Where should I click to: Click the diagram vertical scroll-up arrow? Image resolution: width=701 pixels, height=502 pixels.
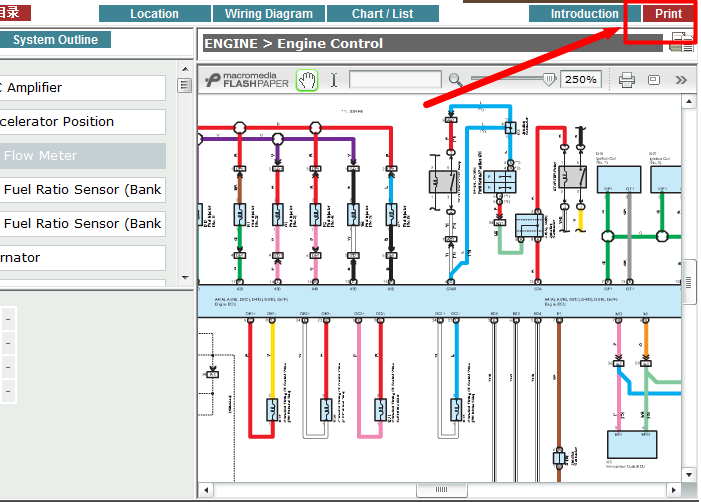(688, 102)
